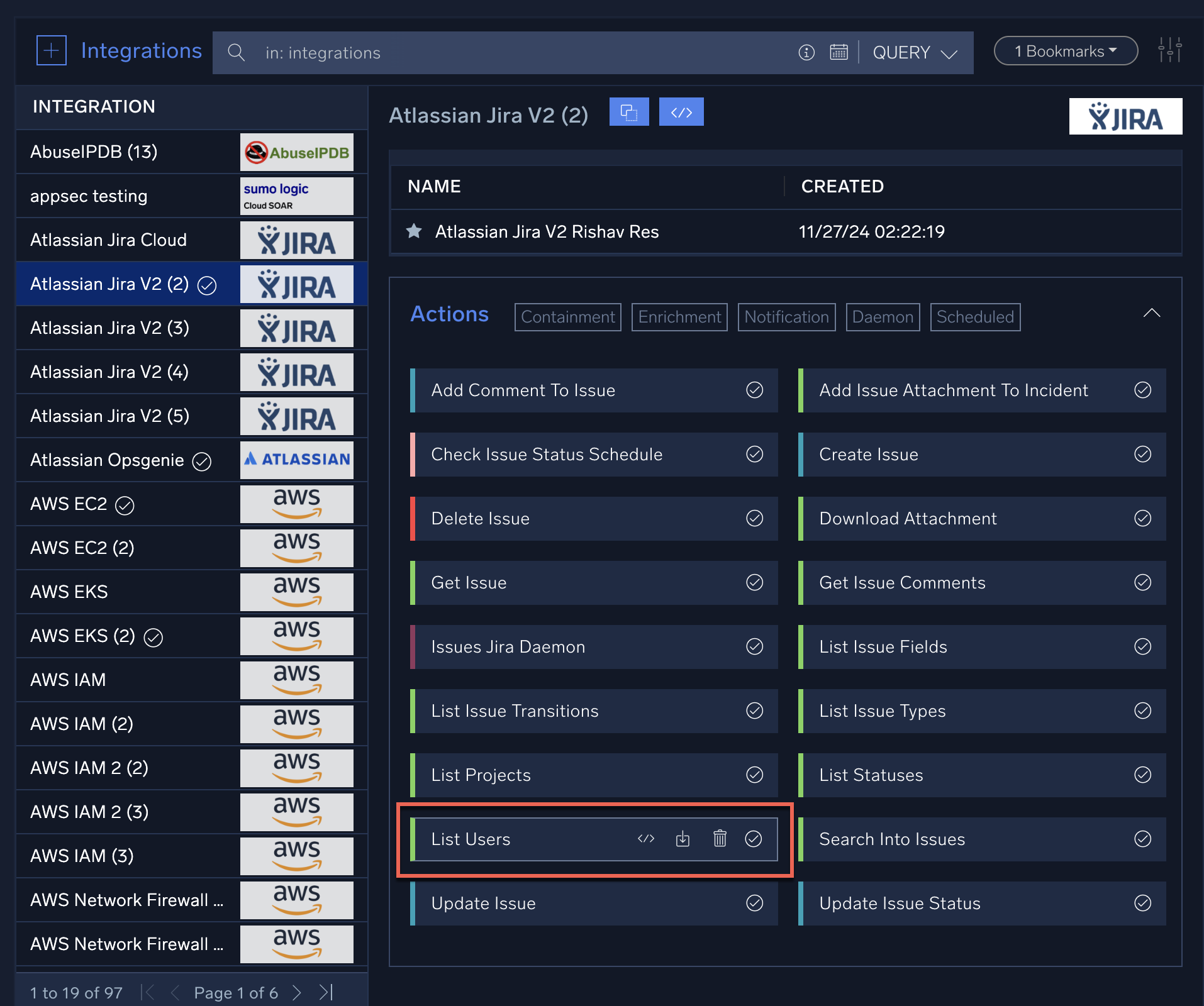
Task: Click the plus icon to add integration
Action: tap(52, 50)
